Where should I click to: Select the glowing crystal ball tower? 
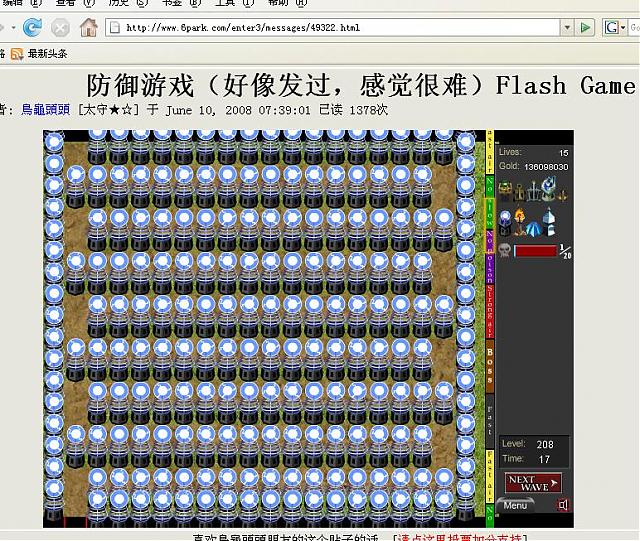[x=507, y=222]
